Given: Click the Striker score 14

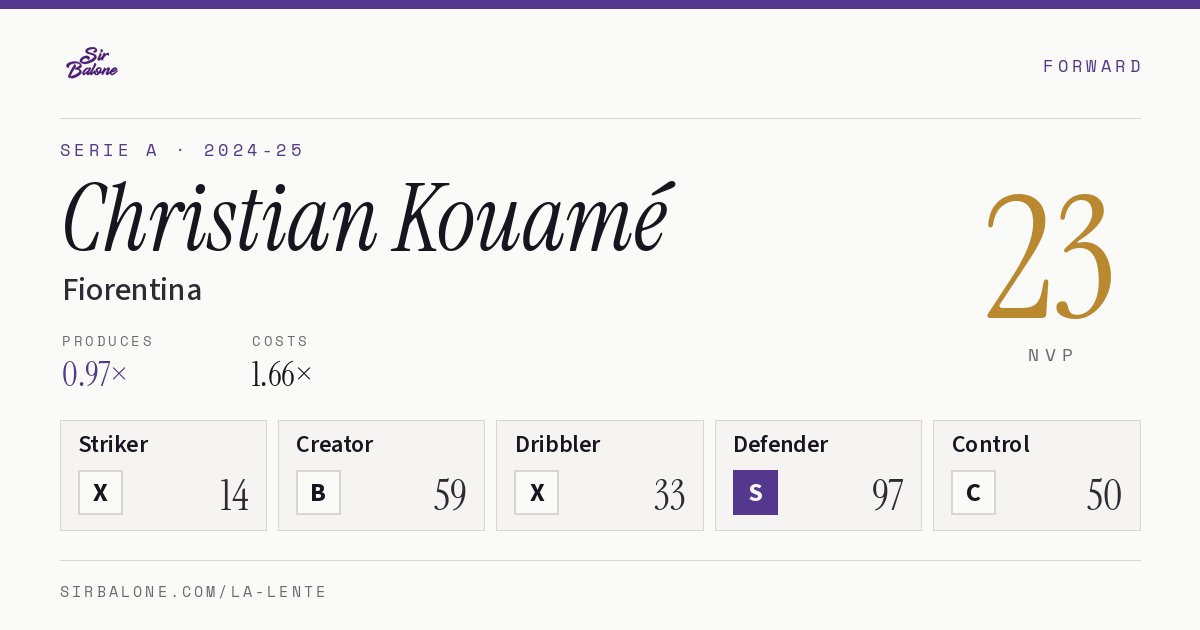Looking at the screenshot, I should coord(234,495).
